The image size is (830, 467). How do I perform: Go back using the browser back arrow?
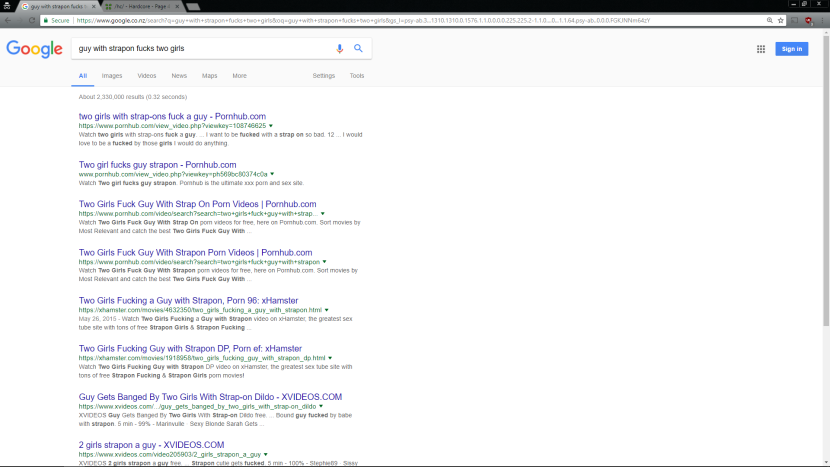click(7, 19)
